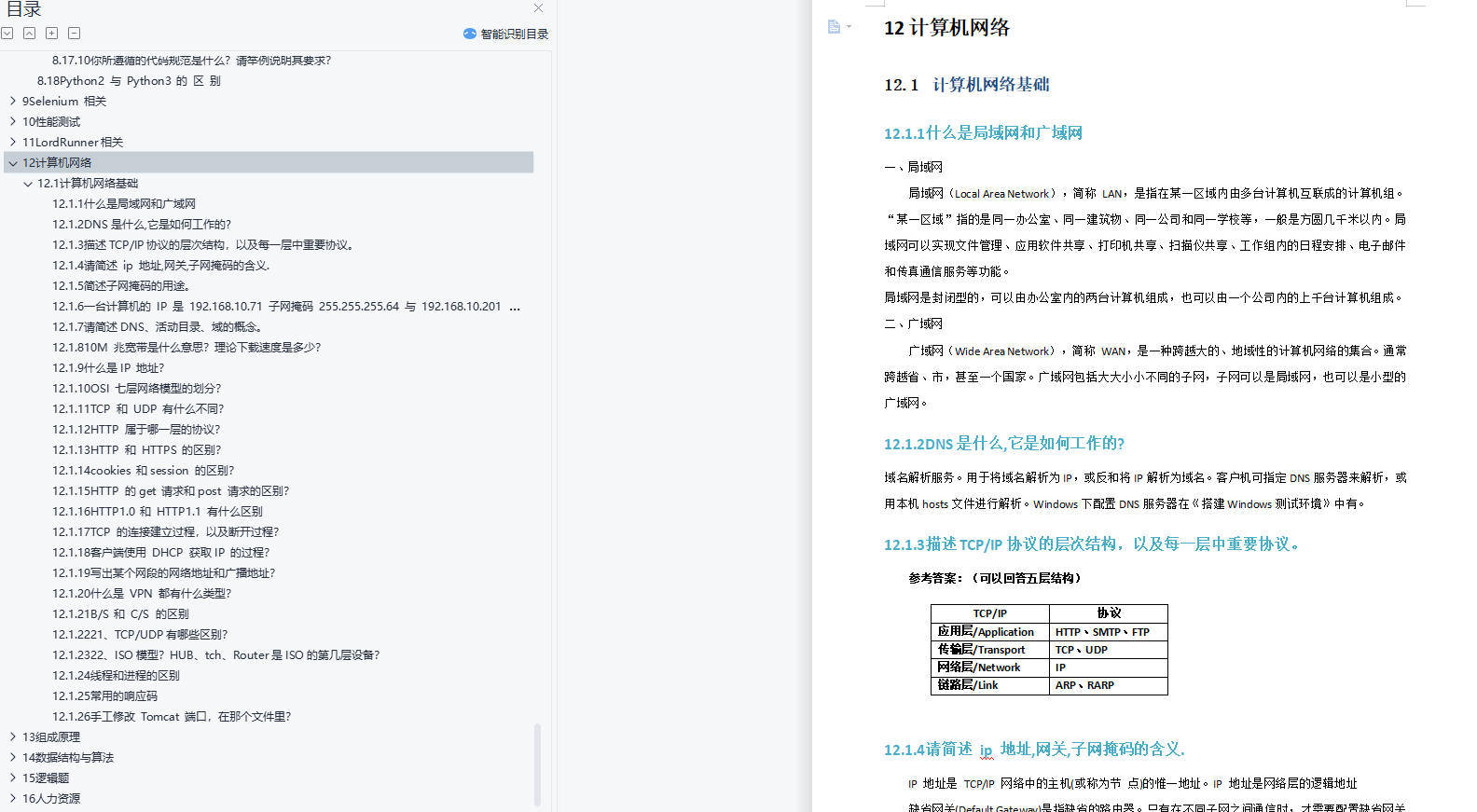The image size is (1477, 812).
Task: Select 12.1.21B/S 和 C/S 的区别
Action: pos(120,613)
